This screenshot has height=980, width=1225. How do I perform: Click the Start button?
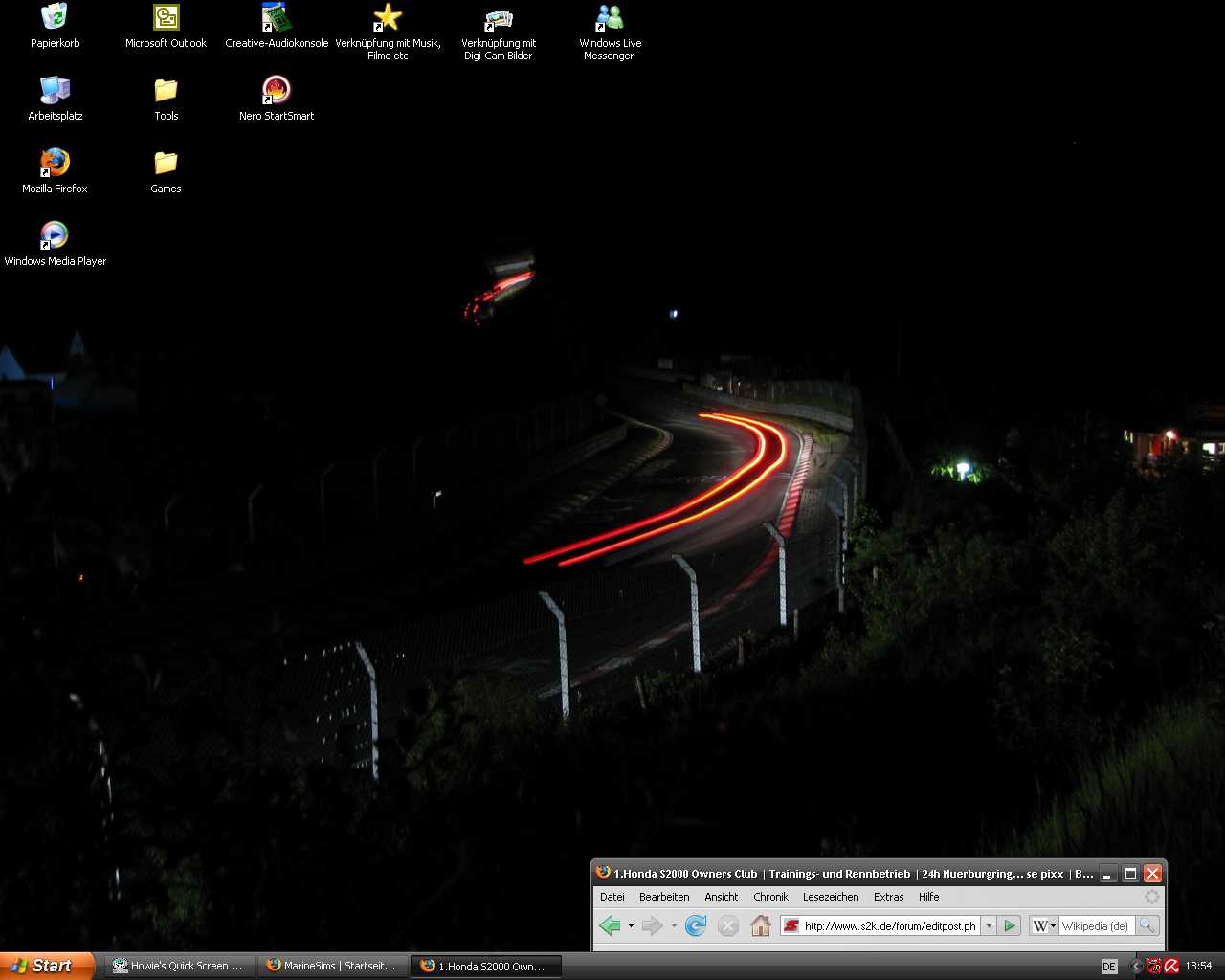[46, 966]
